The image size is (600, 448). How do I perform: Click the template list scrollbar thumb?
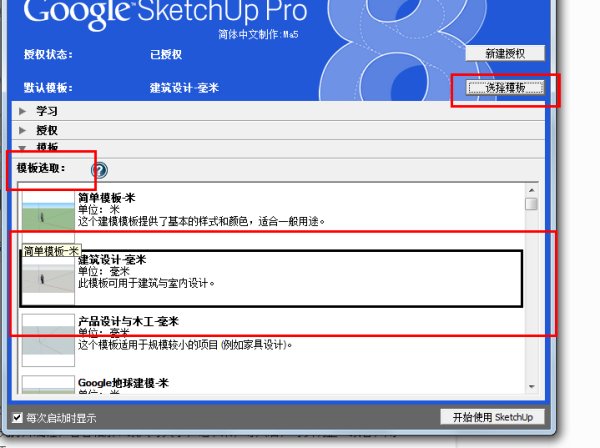click(532, 204)
